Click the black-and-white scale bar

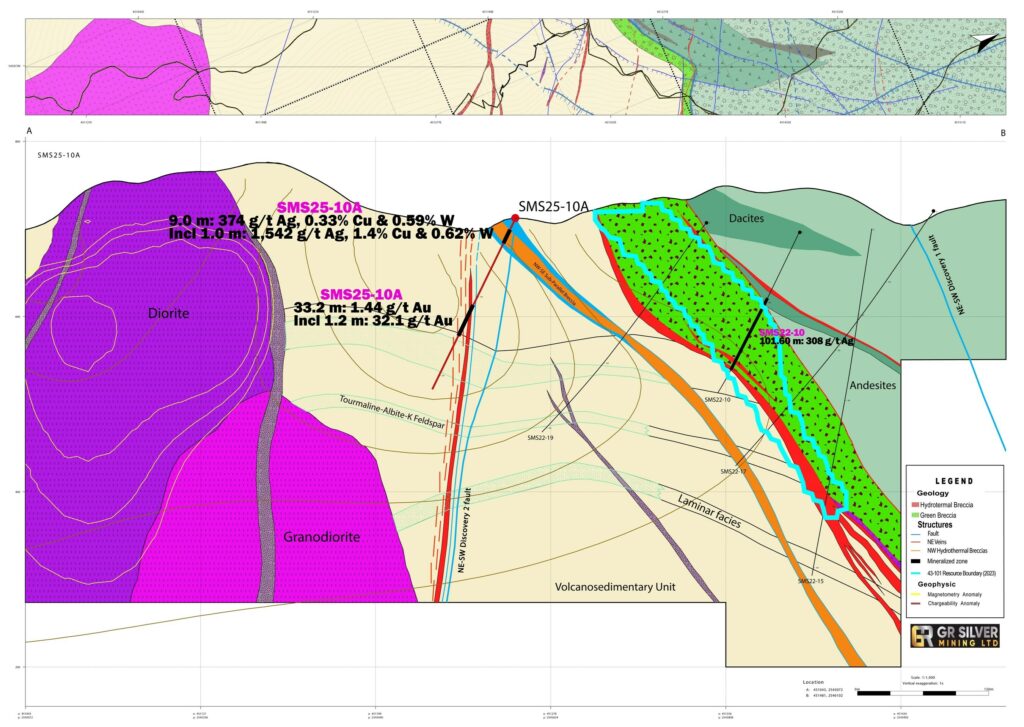923,692
